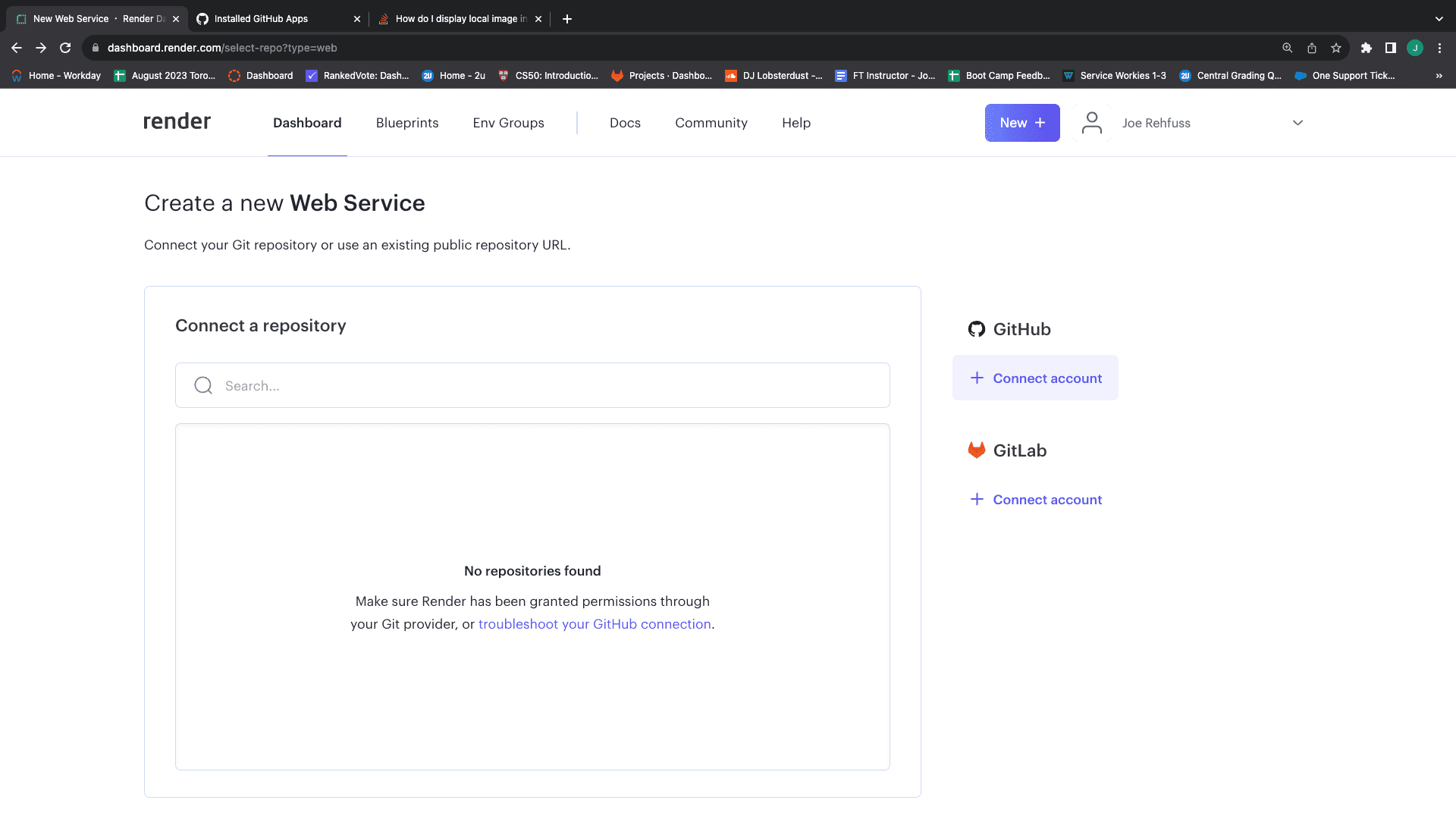The height and width of the screenshot is (819, 1456).
Task: Expand hidden bookmarks overflow chevron
Action: 1439,76
